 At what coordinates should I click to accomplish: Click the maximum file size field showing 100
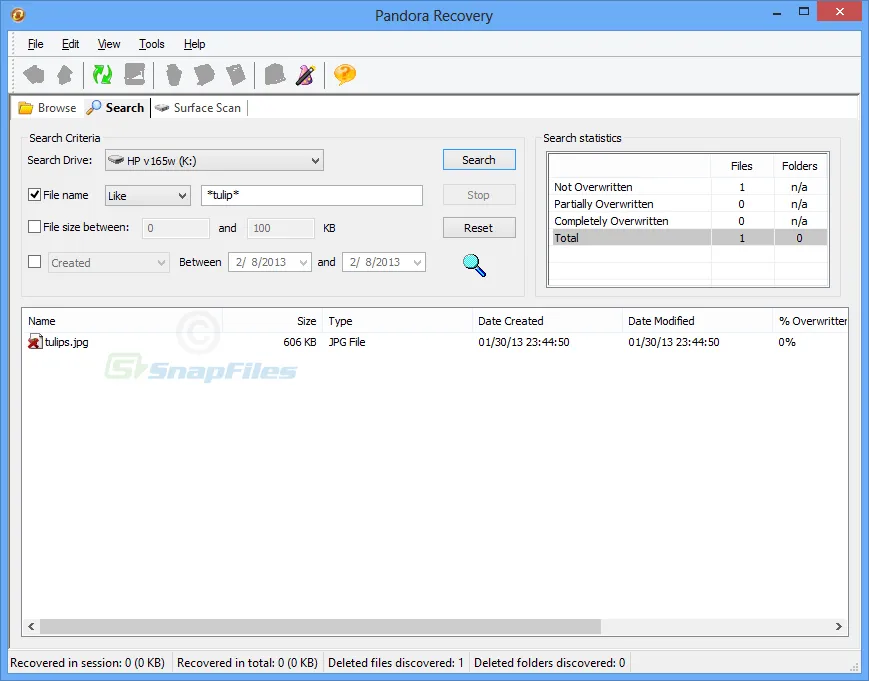point(280,228)
